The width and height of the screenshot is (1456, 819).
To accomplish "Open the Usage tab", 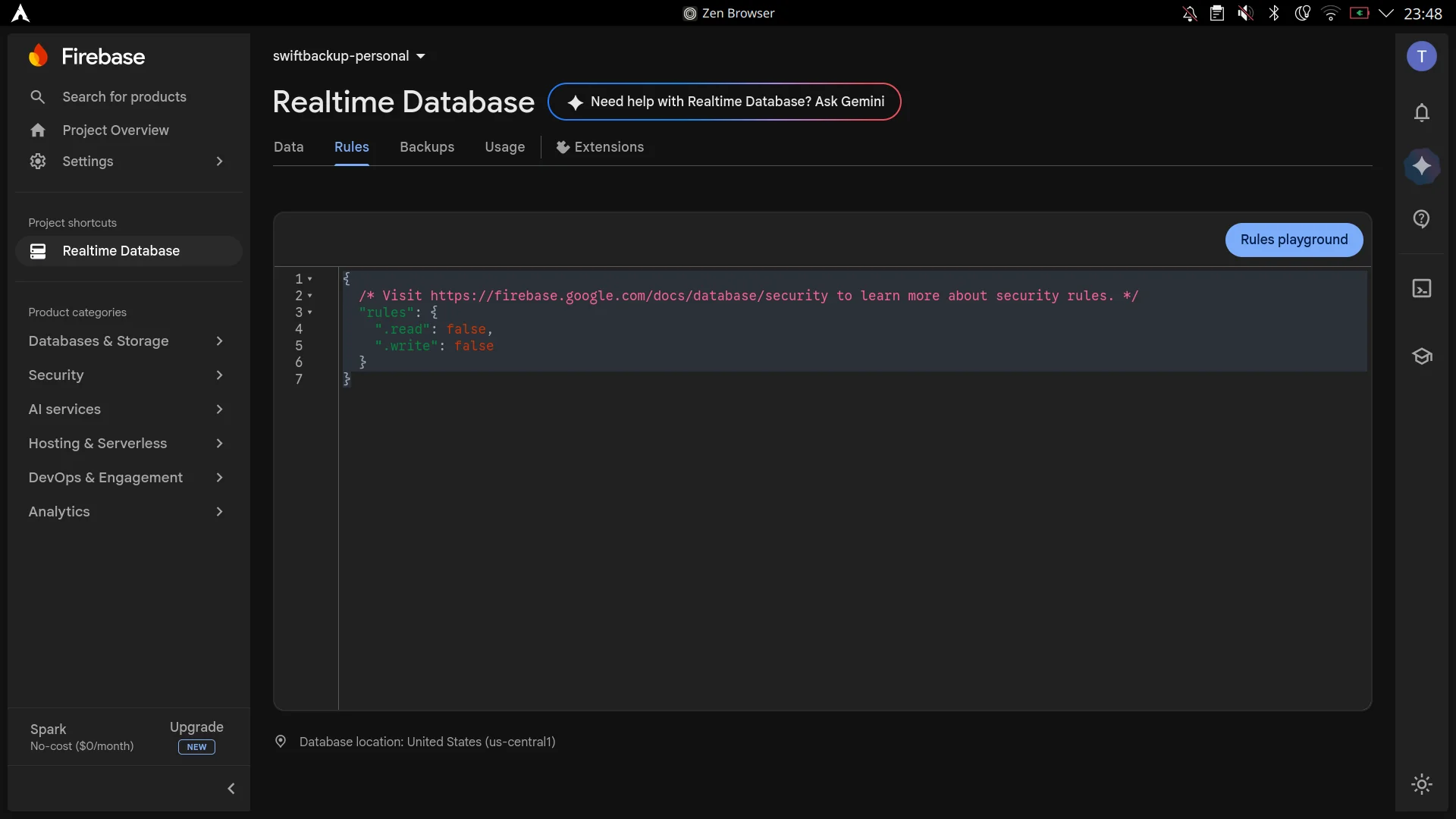I will pos(505,147).
